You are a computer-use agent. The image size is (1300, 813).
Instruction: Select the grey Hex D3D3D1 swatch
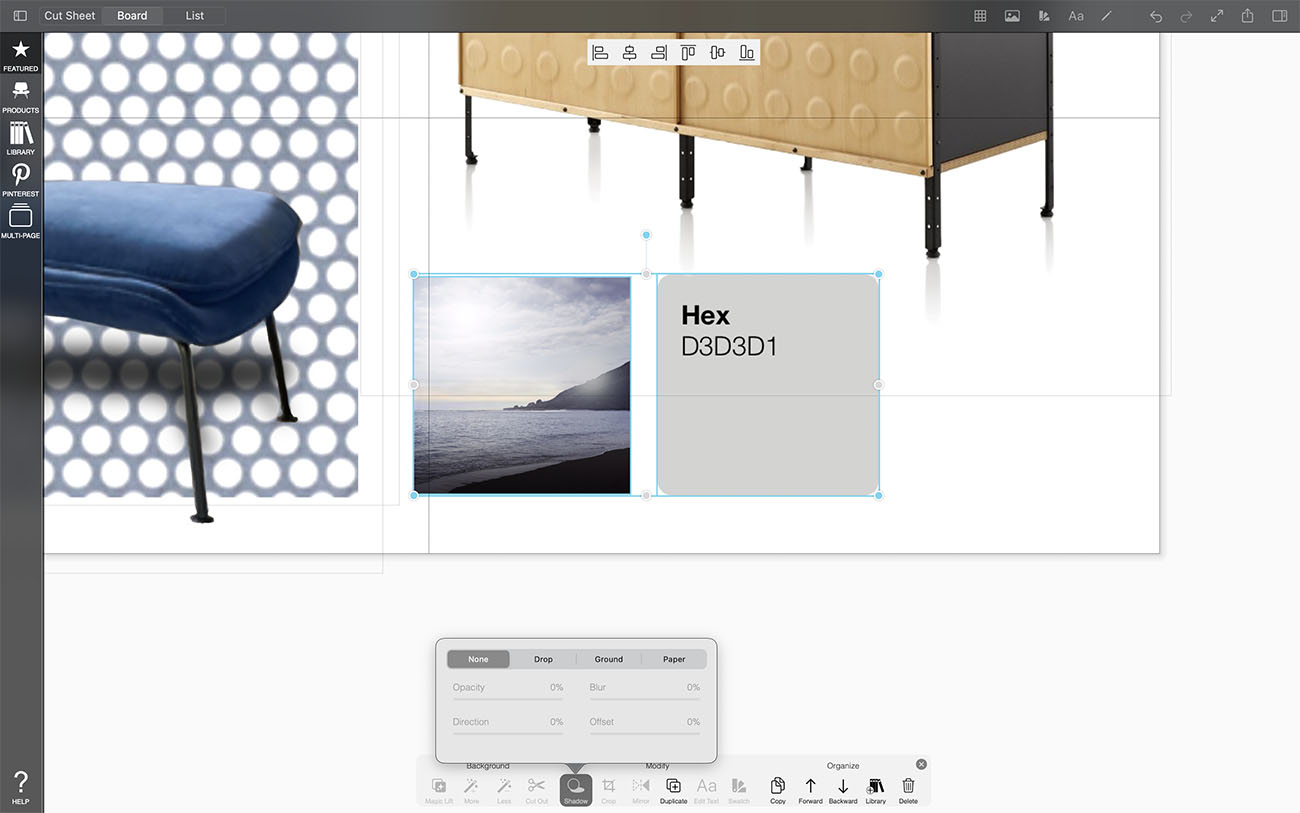(768, 420)
